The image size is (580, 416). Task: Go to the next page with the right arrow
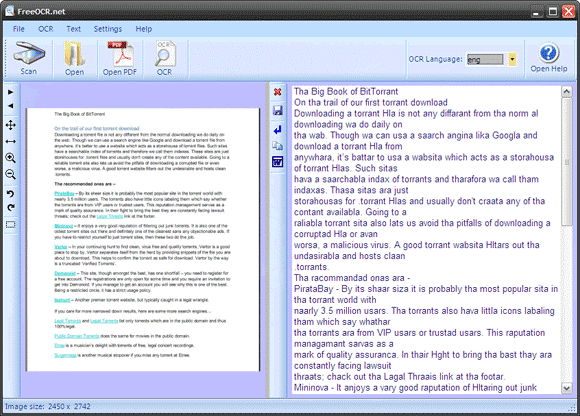click(x=11, y=92)
